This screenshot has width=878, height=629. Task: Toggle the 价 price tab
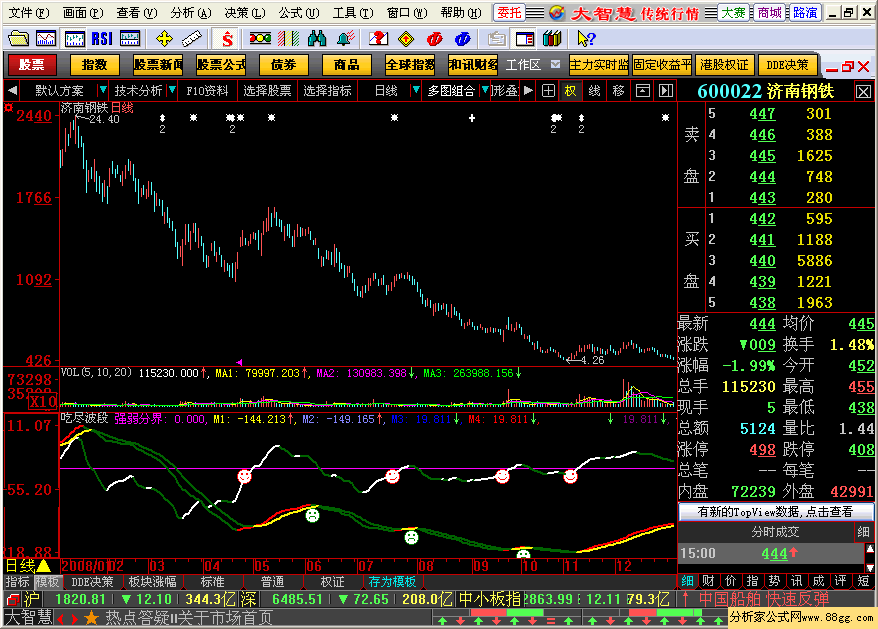[730, 581]
